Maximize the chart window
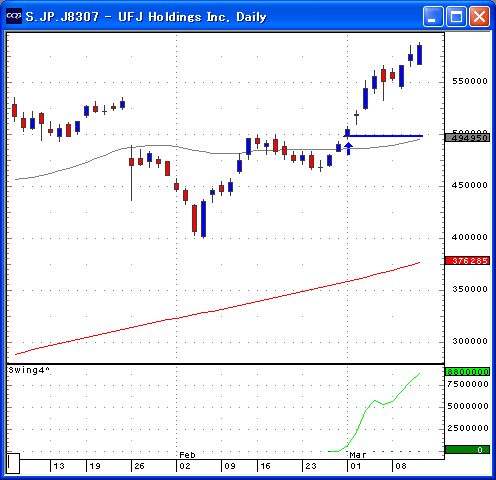 [456, 16]
